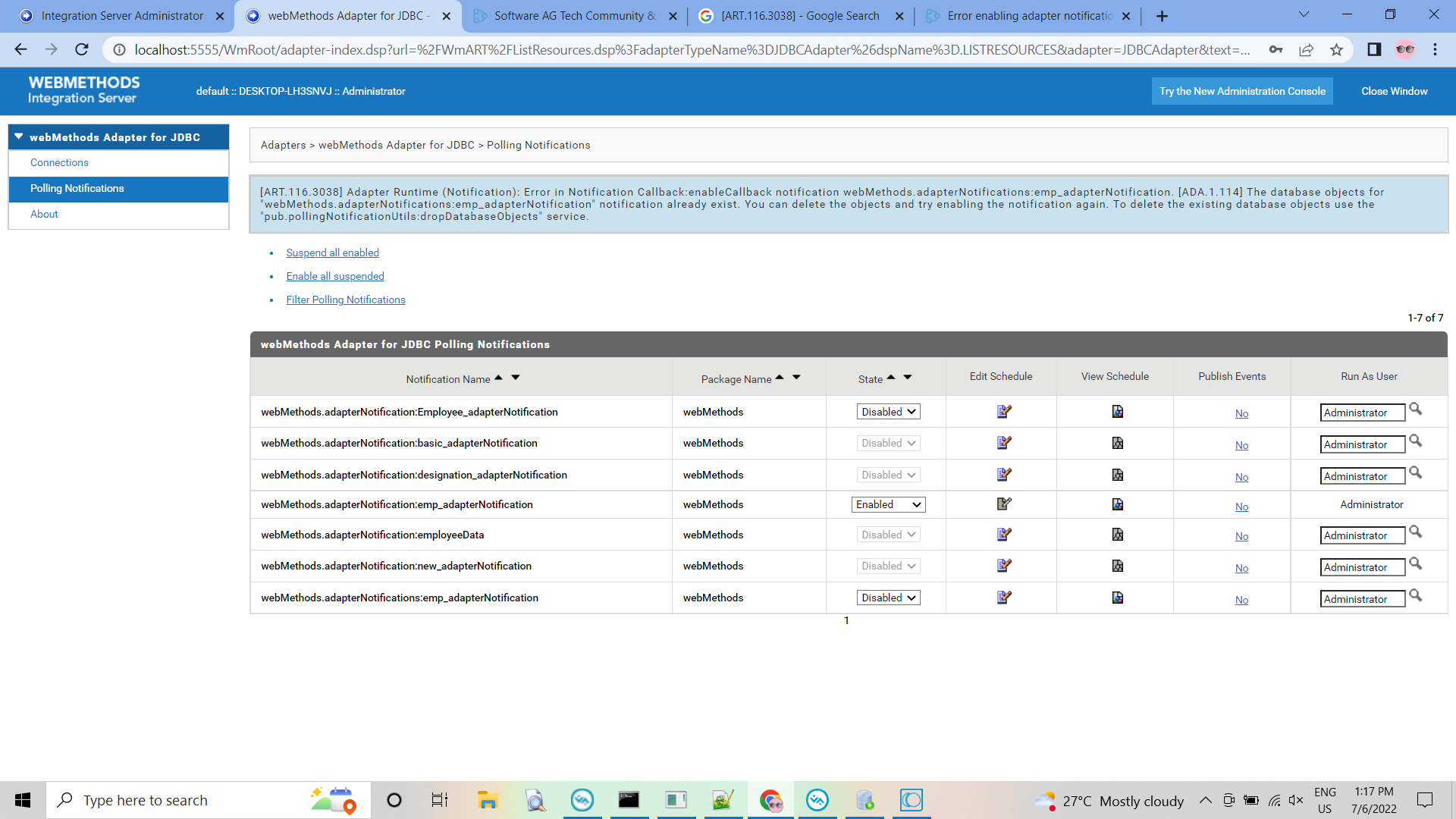Open State dropdown for designation_adapterNotification
The height and width of the screenshot is (819, 1456).
pos(888,475)
